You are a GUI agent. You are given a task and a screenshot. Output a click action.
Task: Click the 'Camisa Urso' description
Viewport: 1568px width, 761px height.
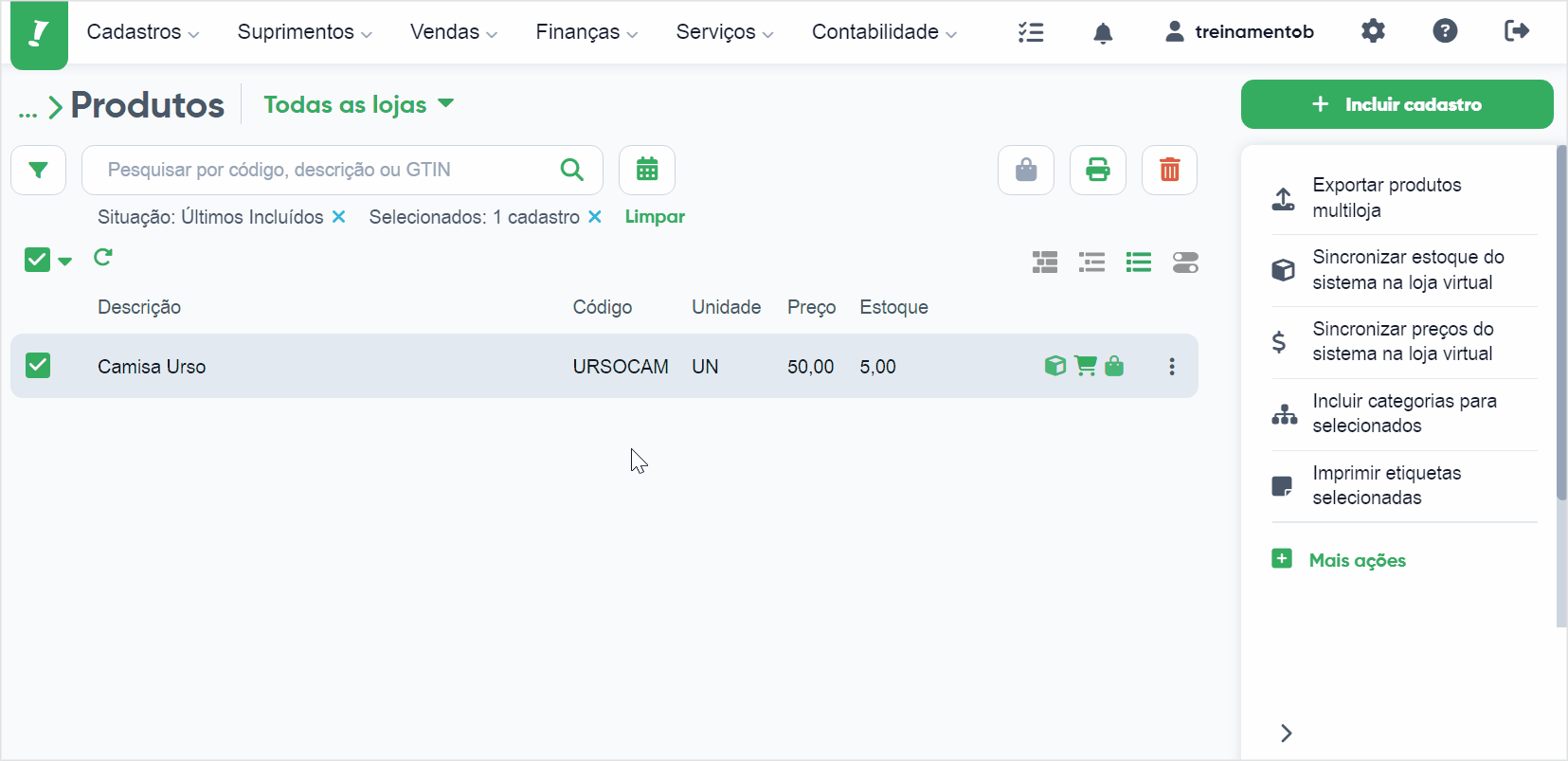tap(152, 367)
